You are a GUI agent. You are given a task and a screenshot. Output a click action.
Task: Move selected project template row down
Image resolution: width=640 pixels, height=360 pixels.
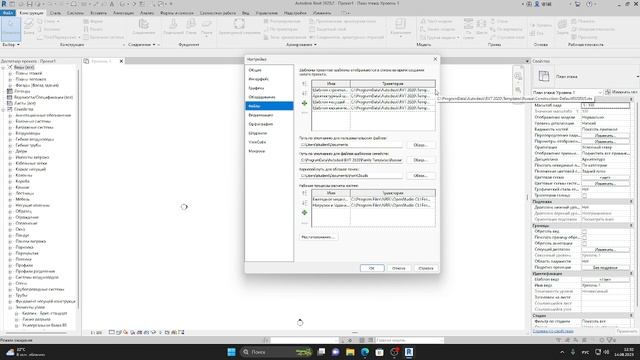pos(304,93)
